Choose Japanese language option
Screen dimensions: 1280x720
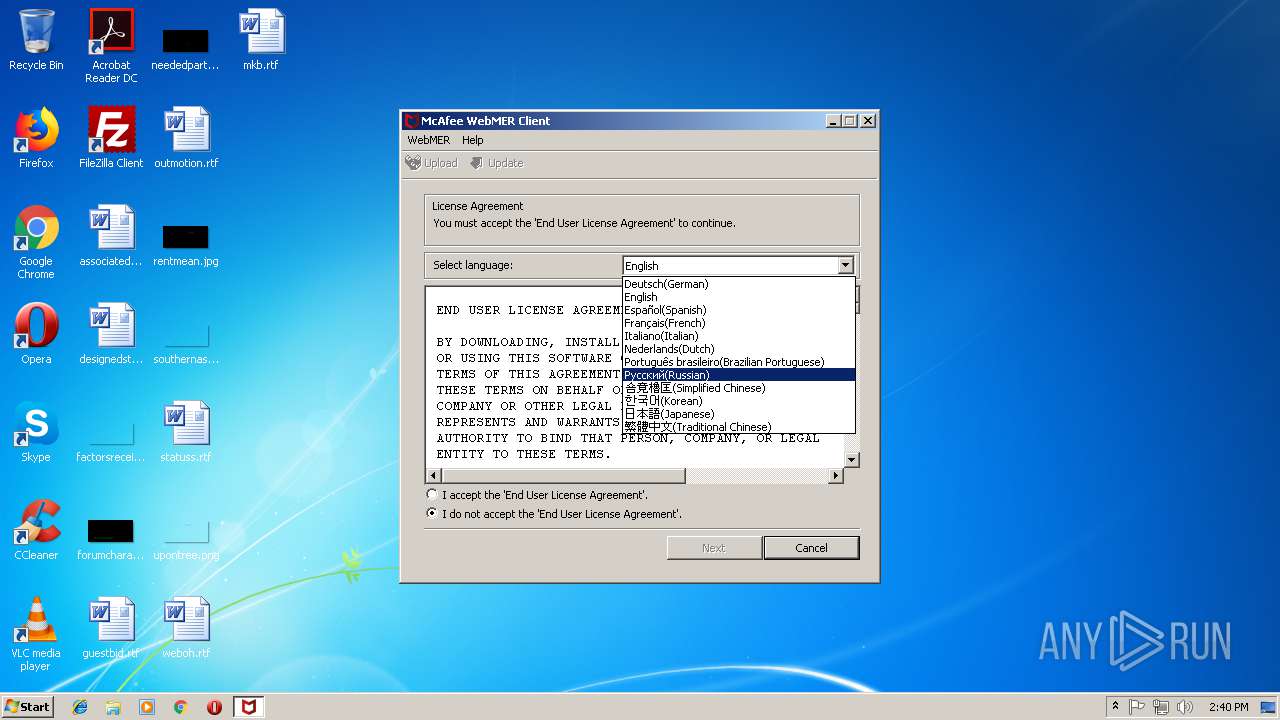[738, 414]
